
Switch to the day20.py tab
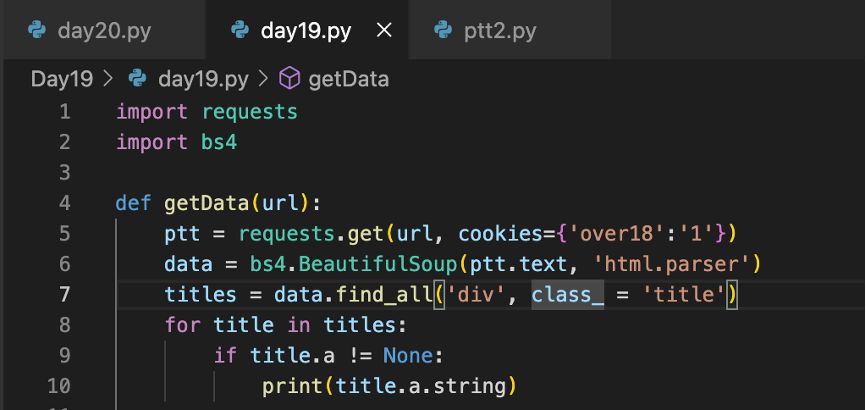[104, 30]
